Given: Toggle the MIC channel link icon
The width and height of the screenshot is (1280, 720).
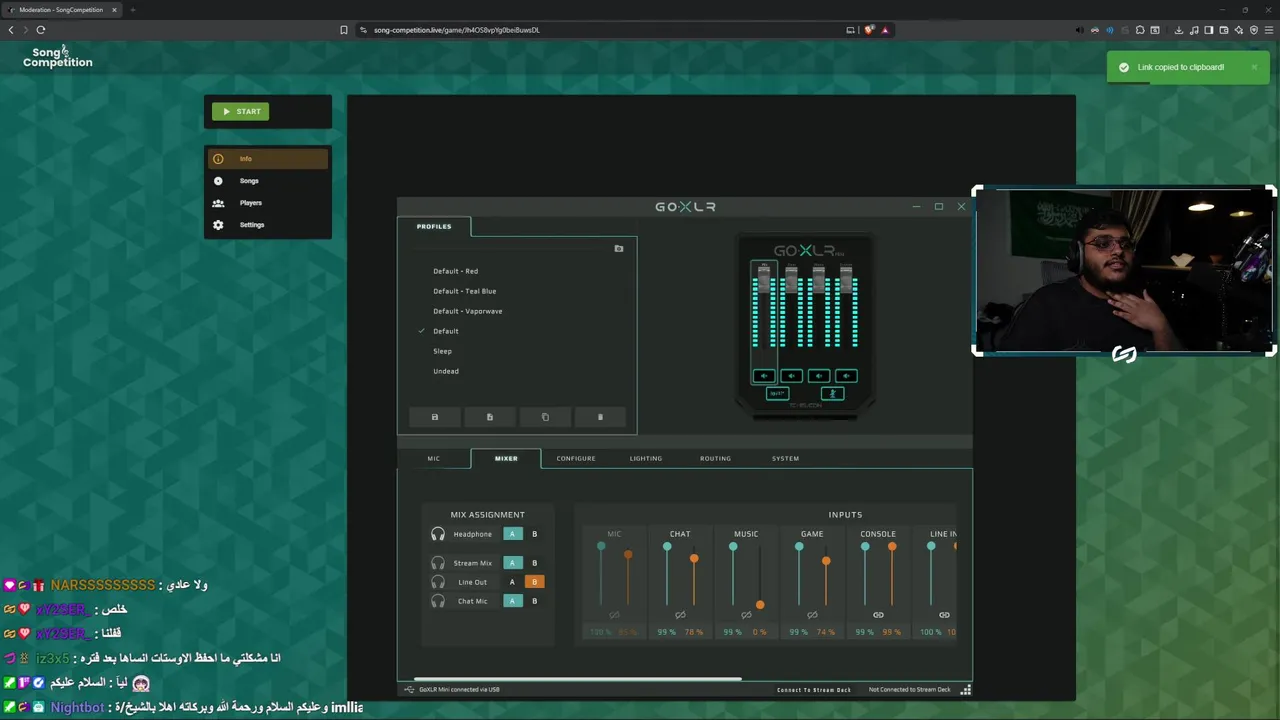Looking at the screenshot, I should pos(614,615).
